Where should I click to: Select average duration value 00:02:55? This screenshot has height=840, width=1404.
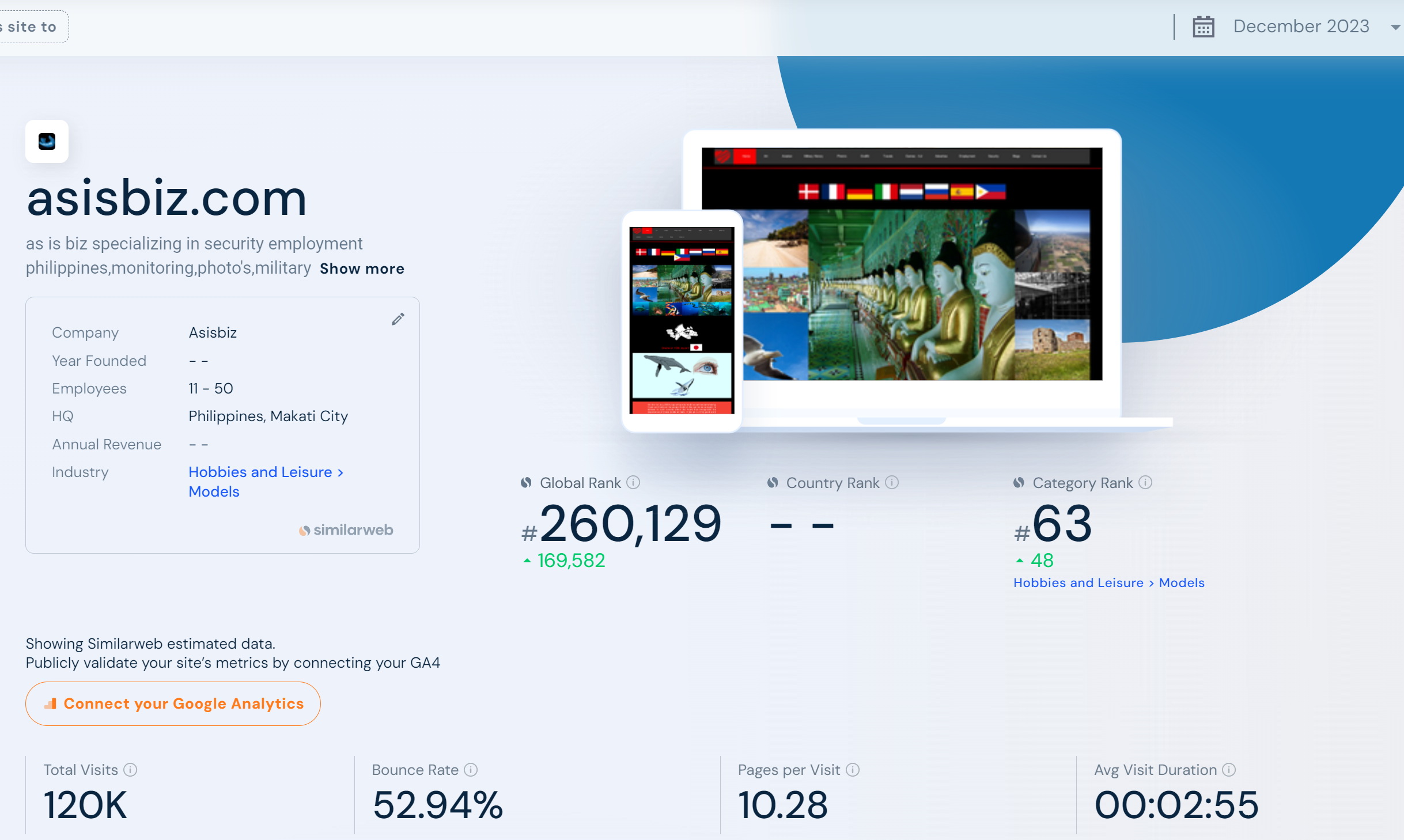(x=1176, y=804)
